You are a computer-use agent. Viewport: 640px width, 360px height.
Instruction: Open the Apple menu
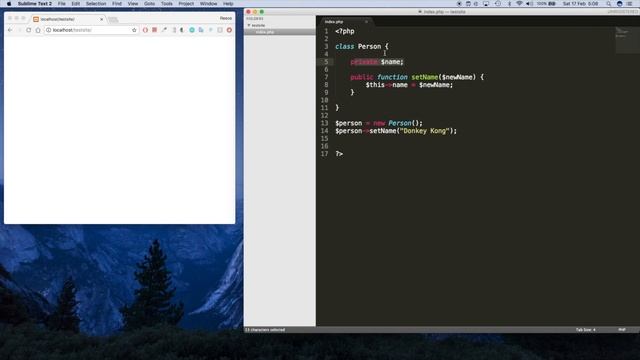[x=9, y=4]
